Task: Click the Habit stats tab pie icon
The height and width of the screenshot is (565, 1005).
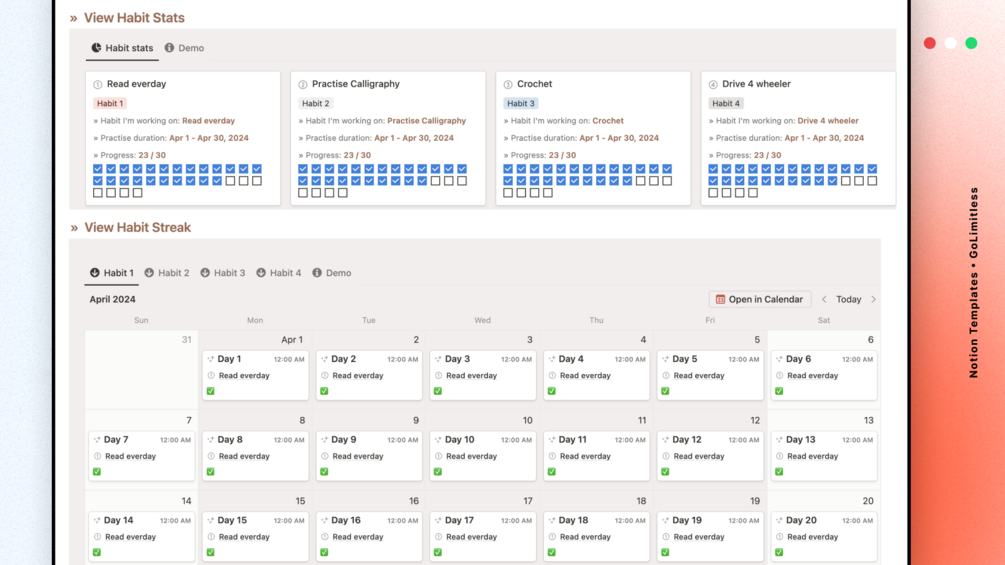Action: click(96, 47)
